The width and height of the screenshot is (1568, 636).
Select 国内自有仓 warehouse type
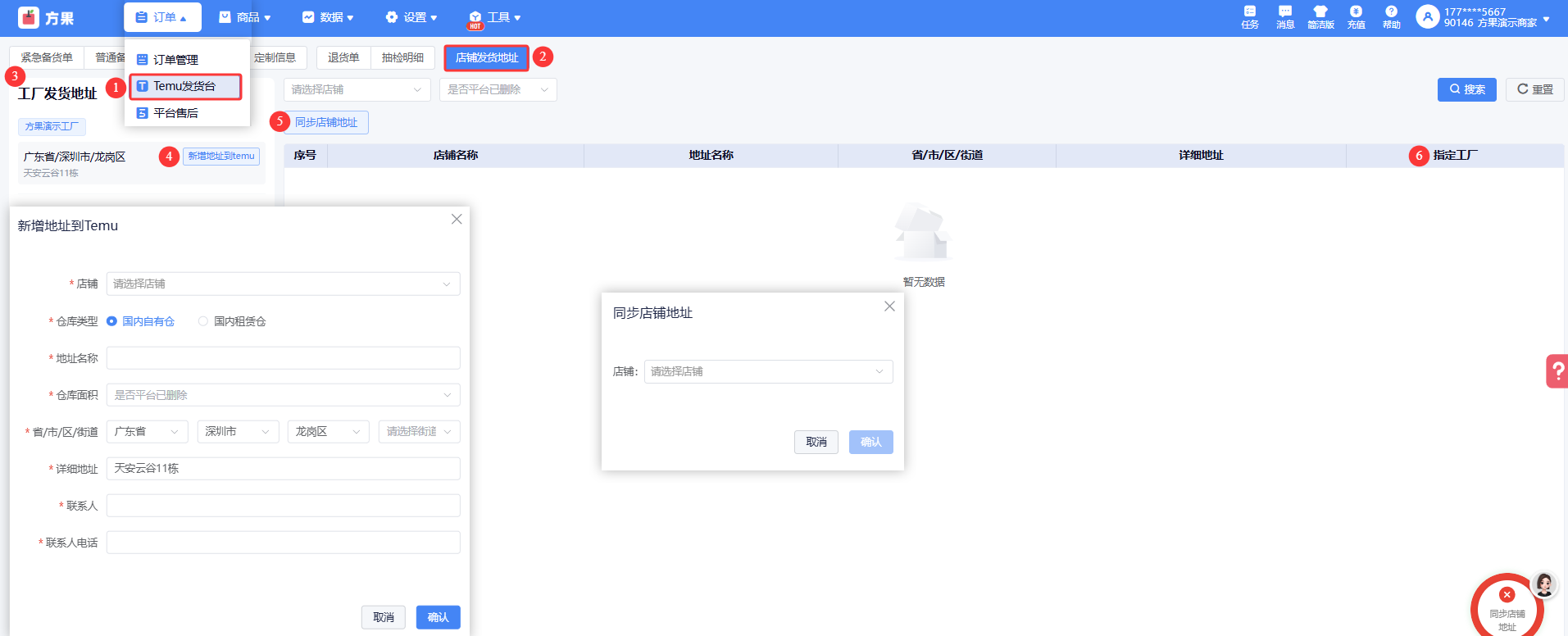coord(140,321)
